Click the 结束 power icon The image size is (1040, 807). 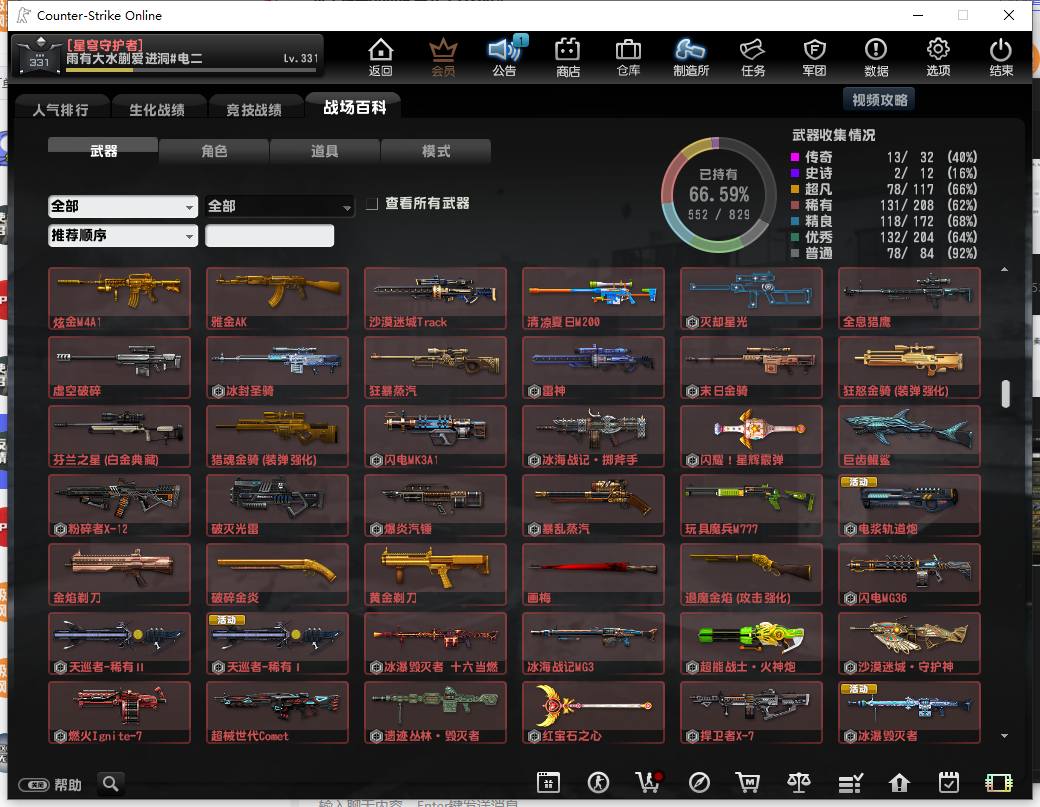[x=1000, y=56]
